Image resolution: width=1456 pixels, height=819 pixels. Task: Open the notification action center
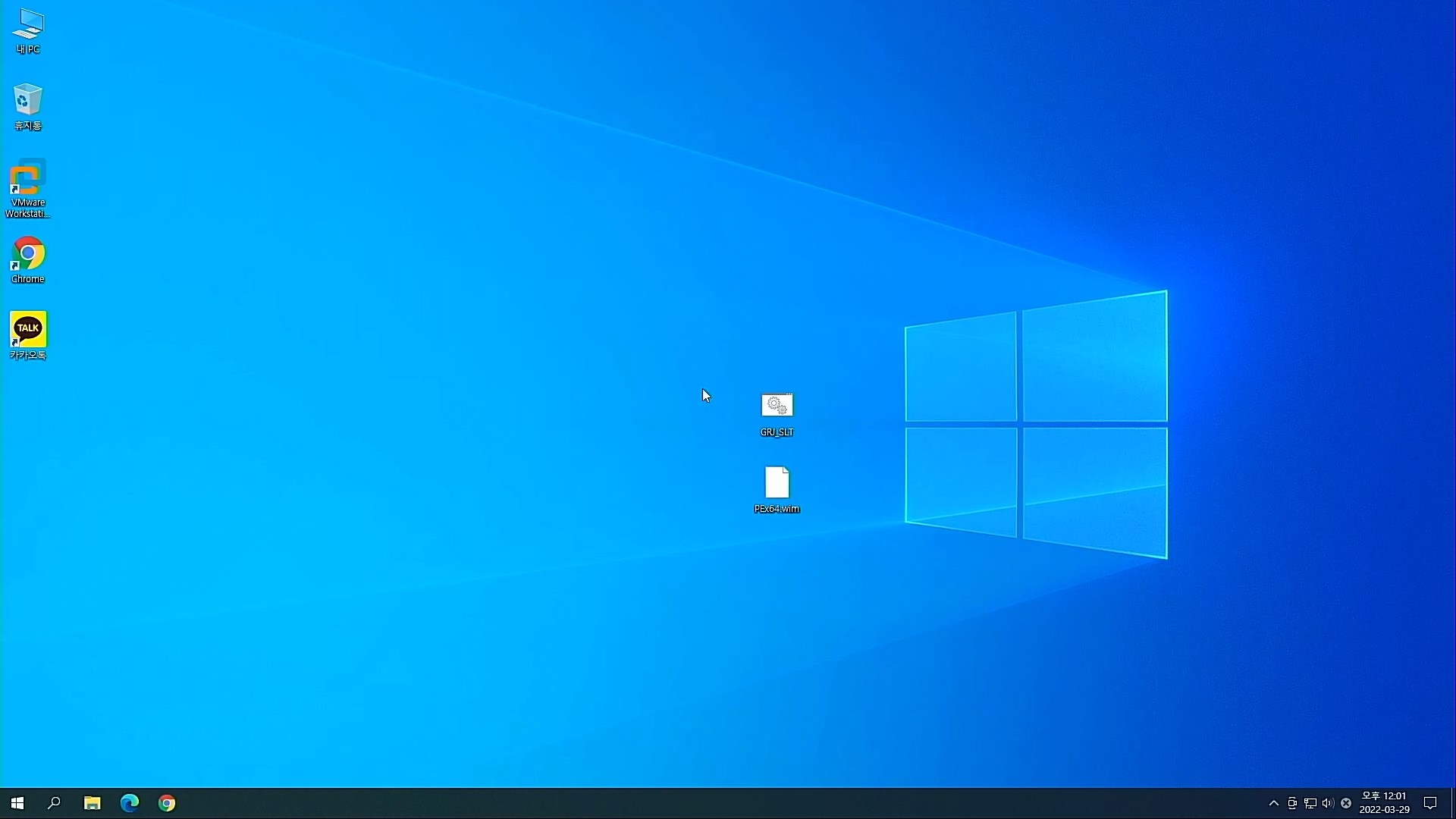tap(1430, 803)
